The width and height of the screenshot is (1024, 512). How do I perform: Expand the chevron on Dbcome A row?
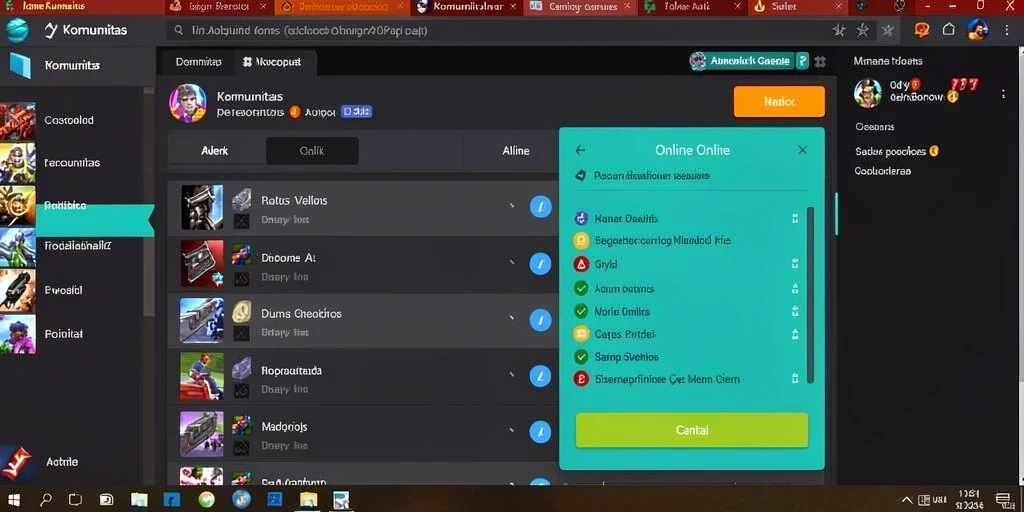tap(512, 263)
